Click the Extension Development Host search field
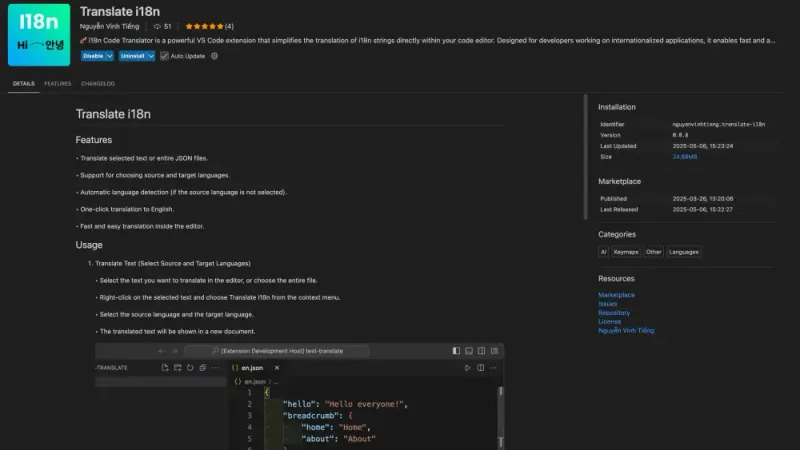Viewport: 800px width, 450px height. (277, 351)
